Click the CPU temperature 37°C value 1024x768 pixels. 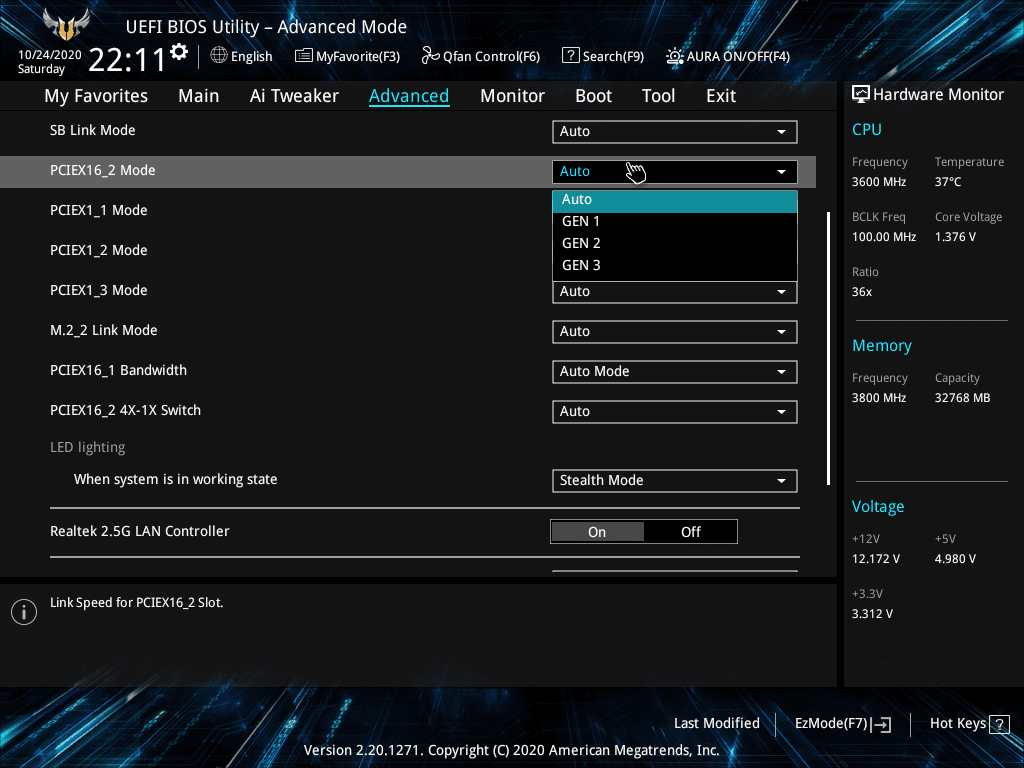pos(948,182)
